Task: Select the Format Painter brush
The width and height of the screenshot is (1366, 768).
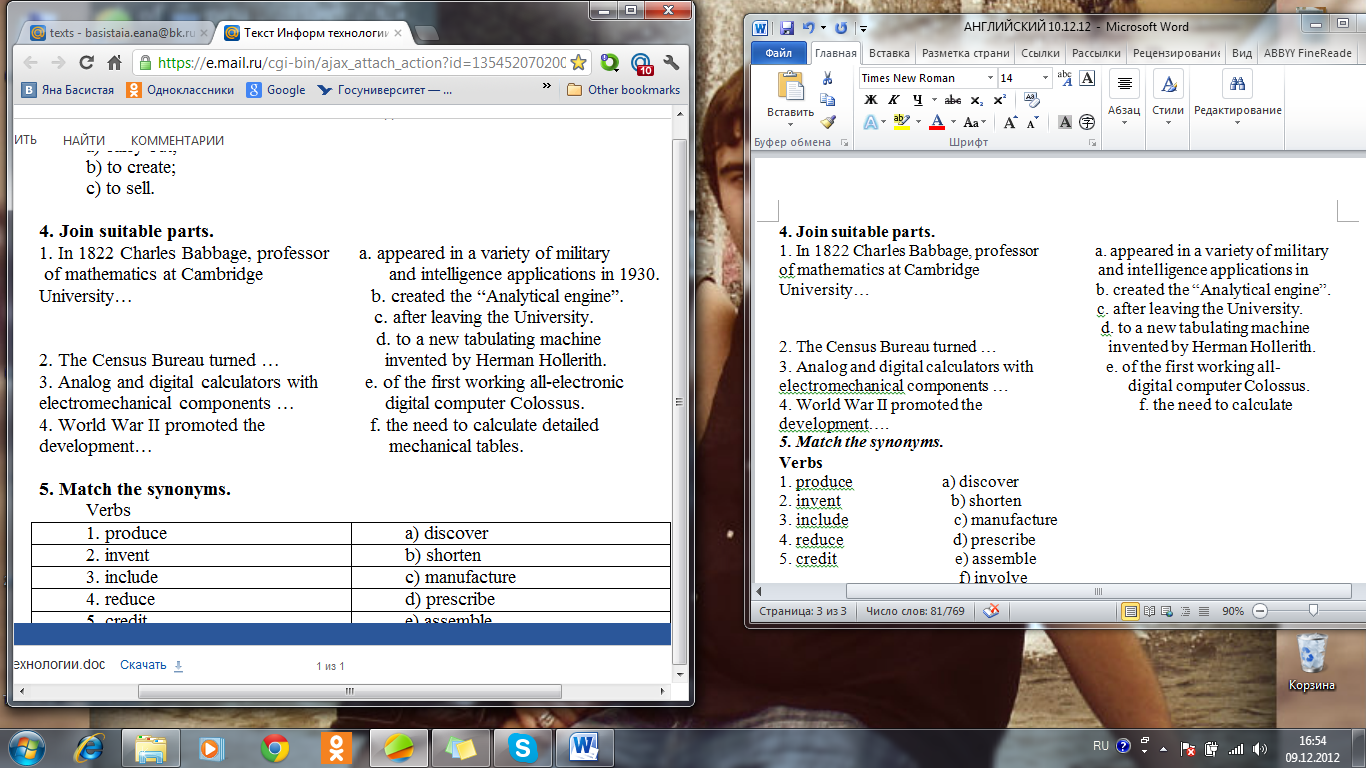Action: tap(827, 121)
